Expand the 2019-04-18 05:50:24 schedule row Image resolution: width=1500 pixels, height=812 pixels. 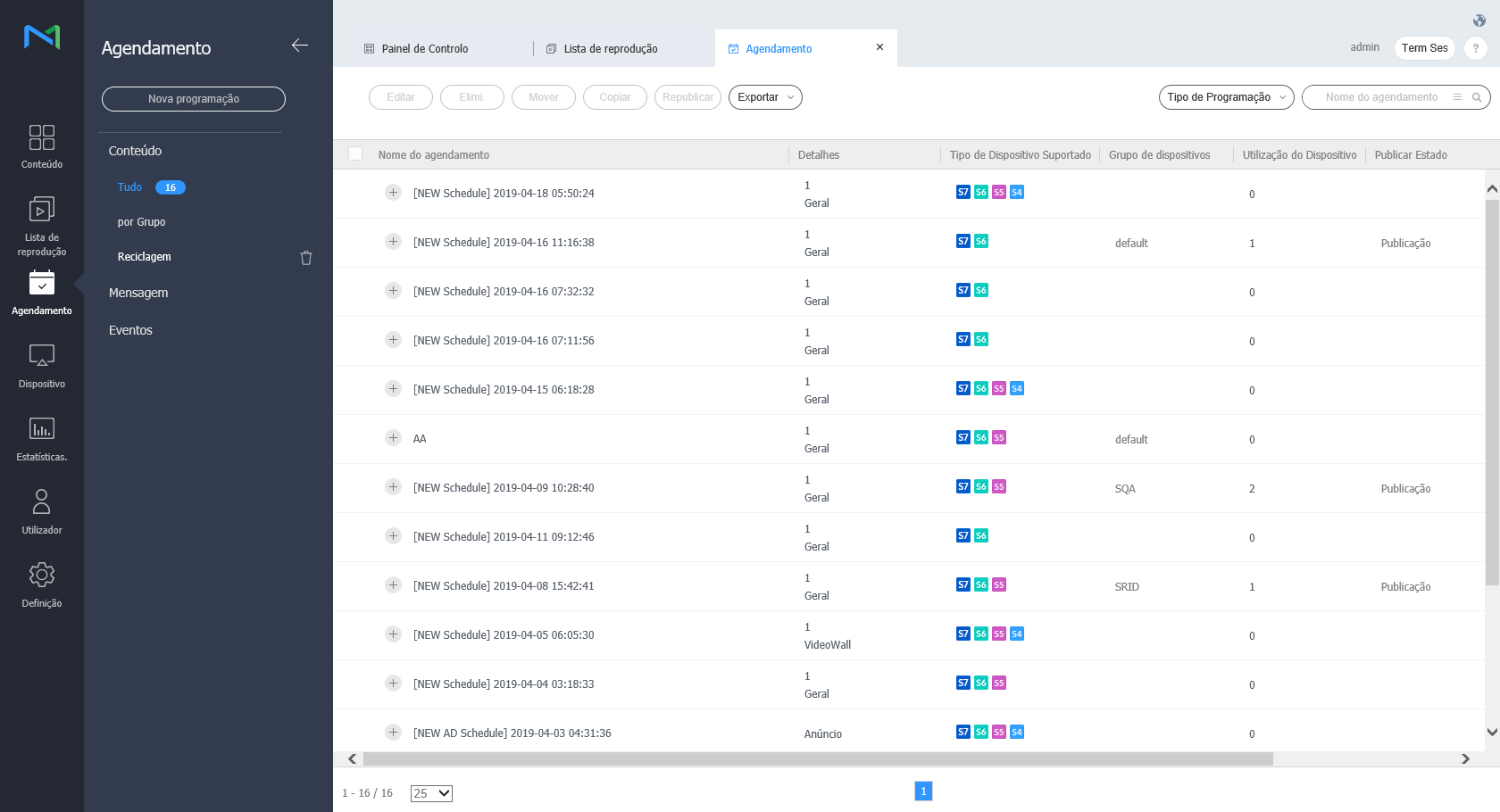pos(393,193)
